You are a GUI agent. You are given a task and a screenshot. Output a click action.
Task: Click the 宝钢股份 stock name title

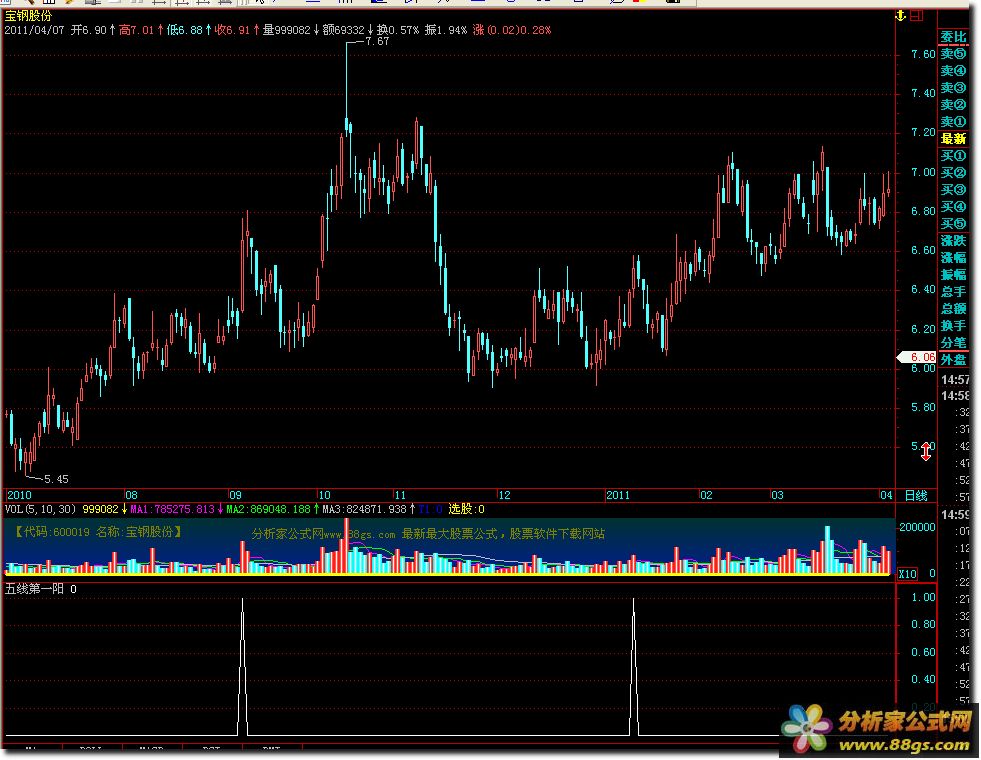click(28, 16)
